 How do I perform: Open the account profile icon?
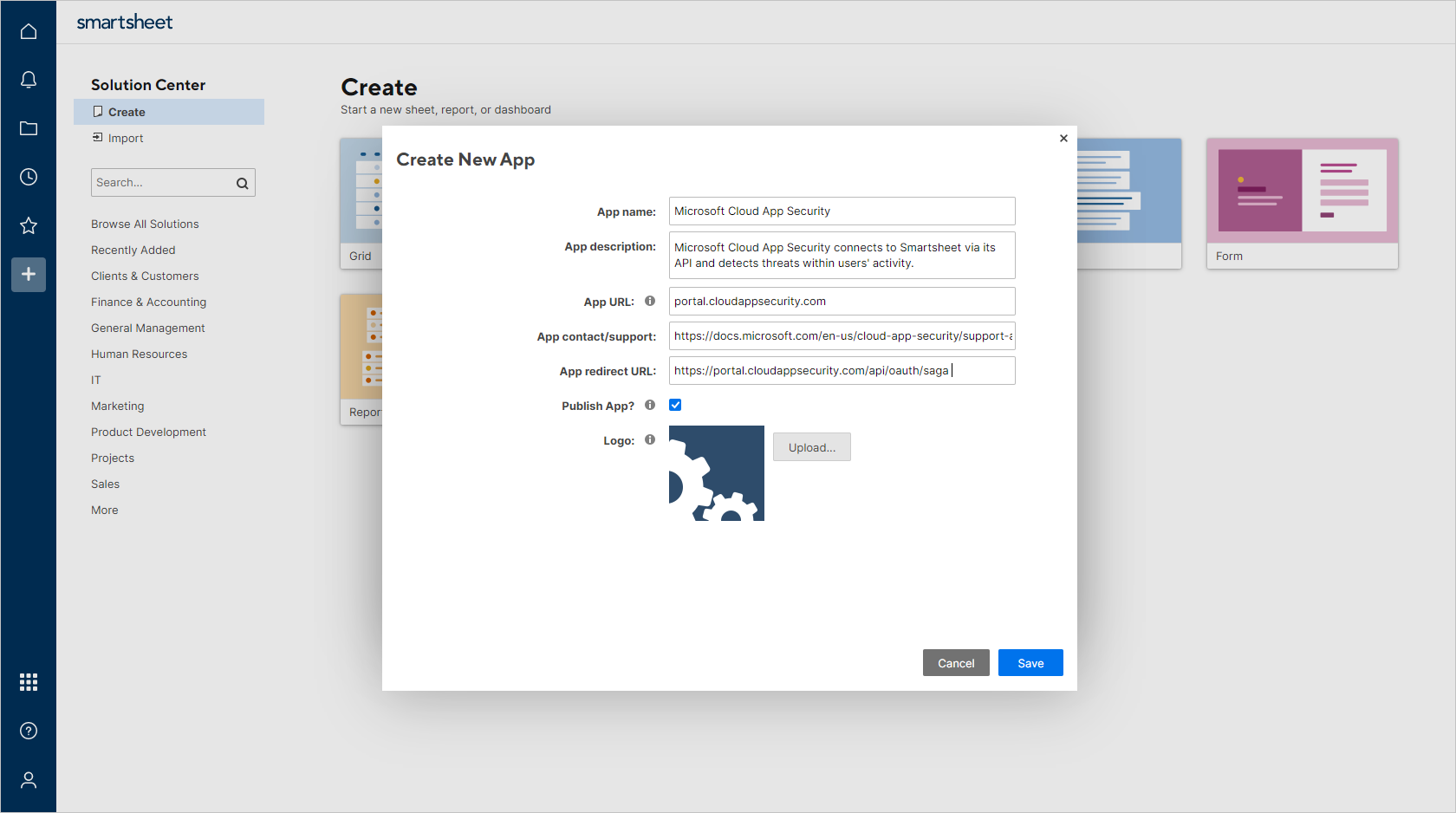29,780
